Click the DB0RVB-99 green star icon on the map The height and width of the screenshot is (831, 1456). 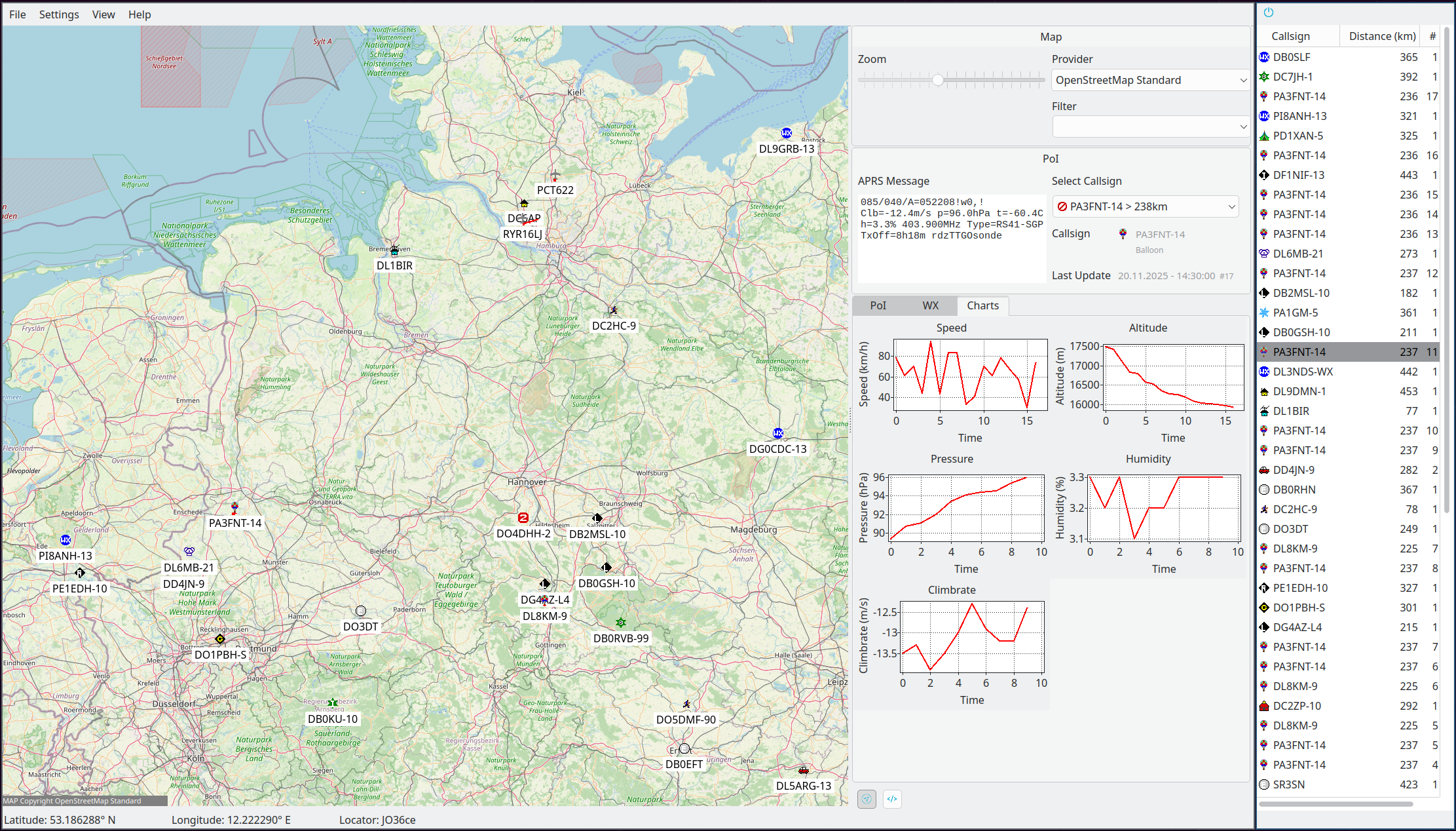[x=620, y=623]
